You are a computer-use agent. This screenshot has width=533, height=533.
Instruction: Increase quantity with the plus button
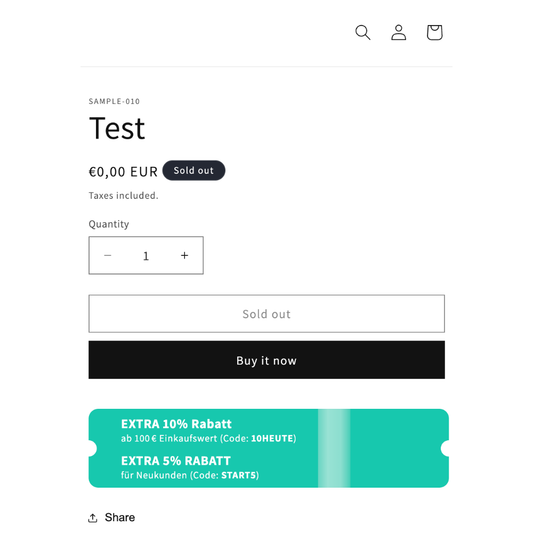pyautogui.click(x=184, y=255)
